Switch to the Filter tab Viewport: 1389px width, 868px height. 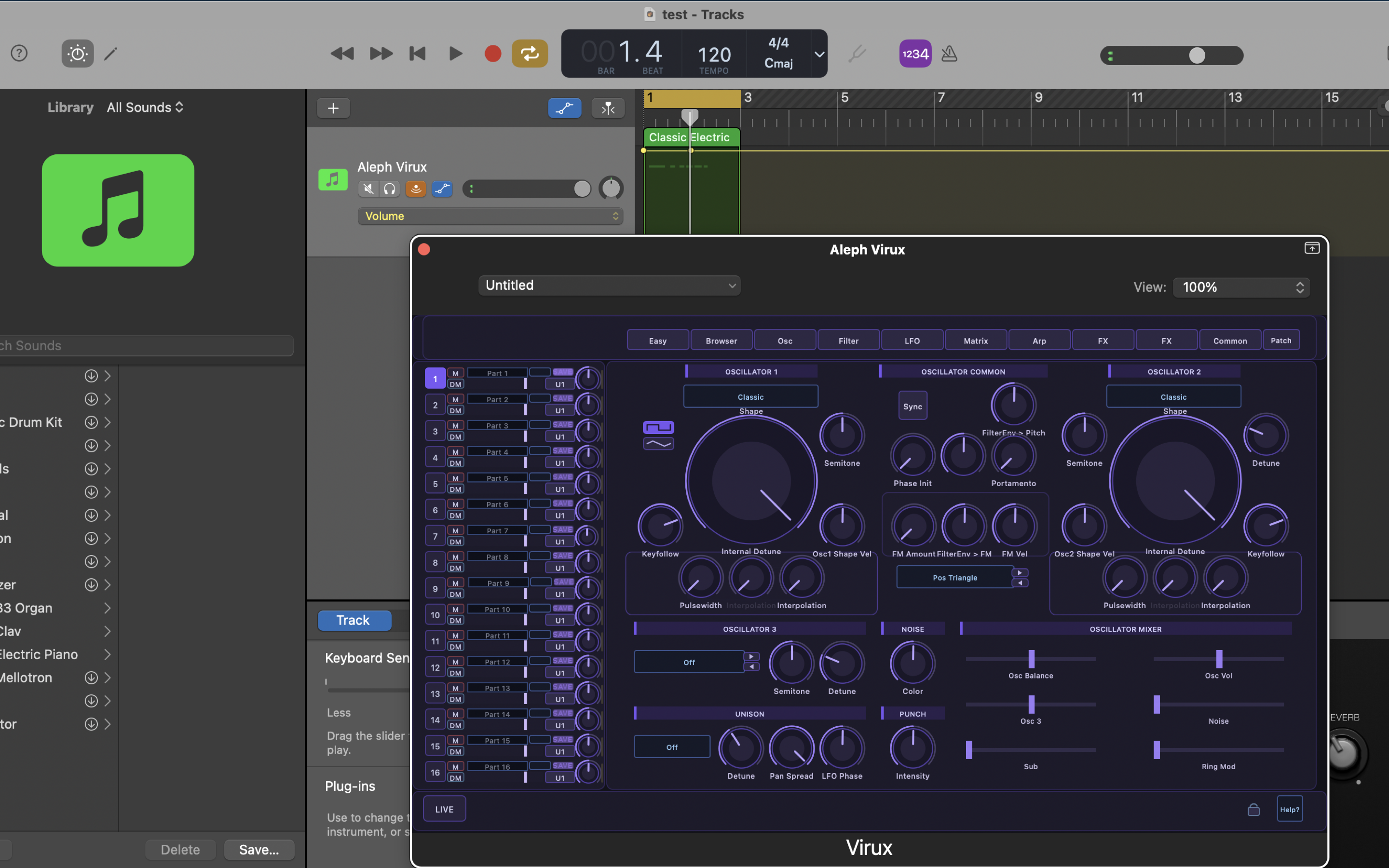tap(848, 340)
